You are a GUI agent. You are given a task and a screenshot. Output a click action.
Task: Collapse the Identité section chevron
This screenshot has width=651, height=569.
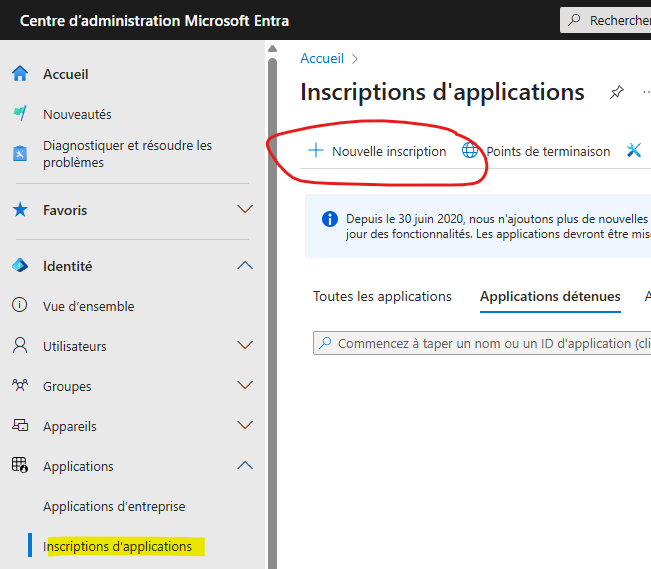pyautogui.click(x=245, y=265)
